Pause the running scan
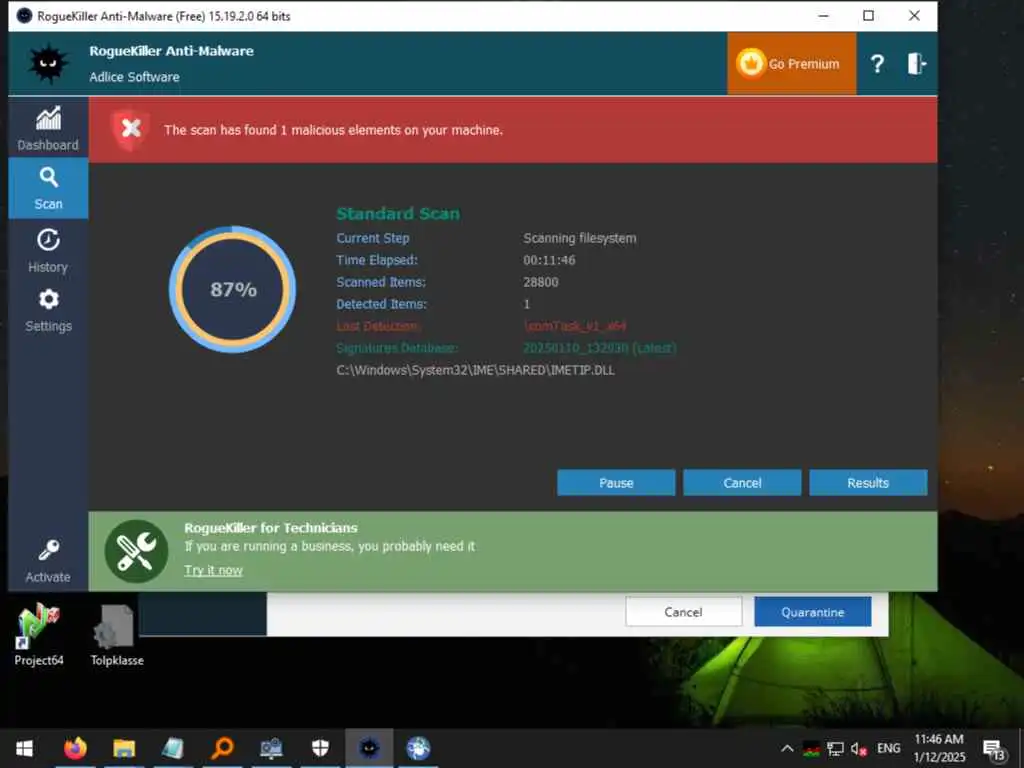1024x768 pixels. tap(616, 483)
